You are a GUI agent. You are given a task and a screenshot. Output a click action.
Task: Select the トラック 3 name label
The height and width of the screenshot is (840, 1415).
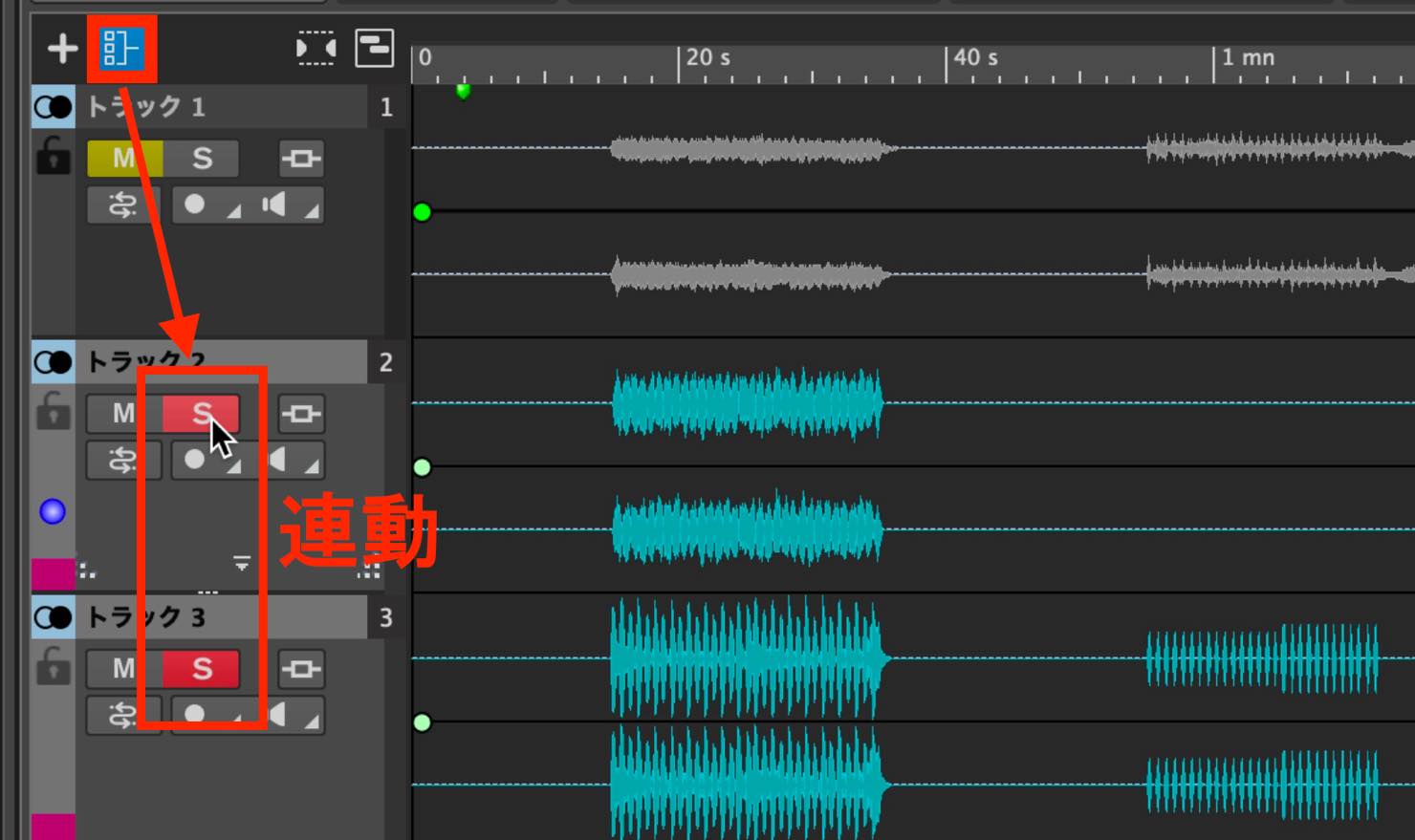[146, 617]
